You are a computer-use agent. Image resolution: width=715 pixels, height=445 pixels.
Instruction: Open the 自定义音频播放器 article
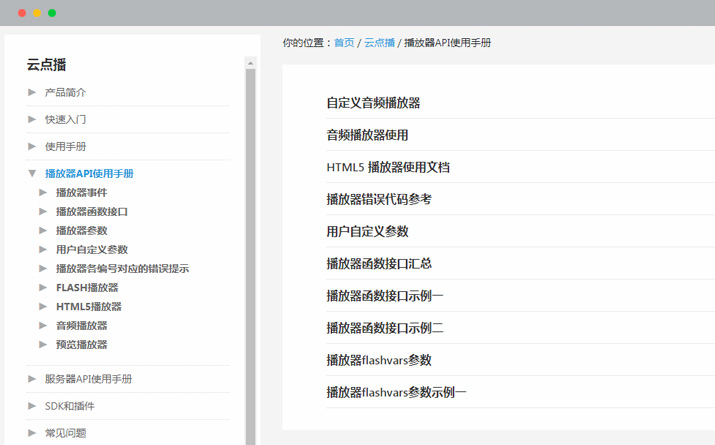(373, 103)
